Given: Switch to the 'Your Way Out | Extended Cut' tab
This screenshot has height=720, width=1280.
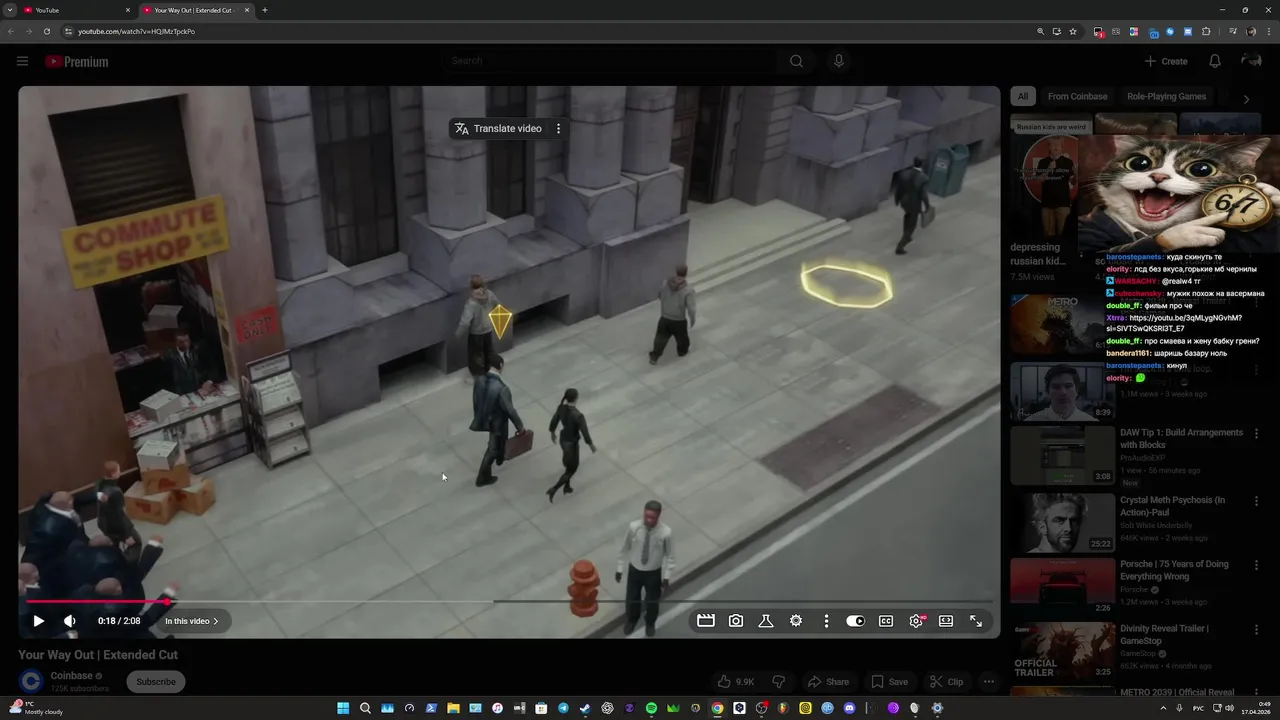Looking at the screenshot, I should [196, 10].
